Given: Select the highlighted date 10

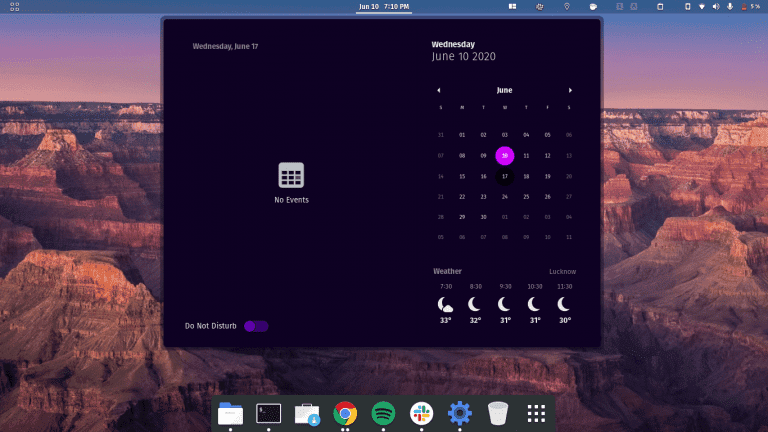Looking at the screenshot, I should (x=504, y=156).
